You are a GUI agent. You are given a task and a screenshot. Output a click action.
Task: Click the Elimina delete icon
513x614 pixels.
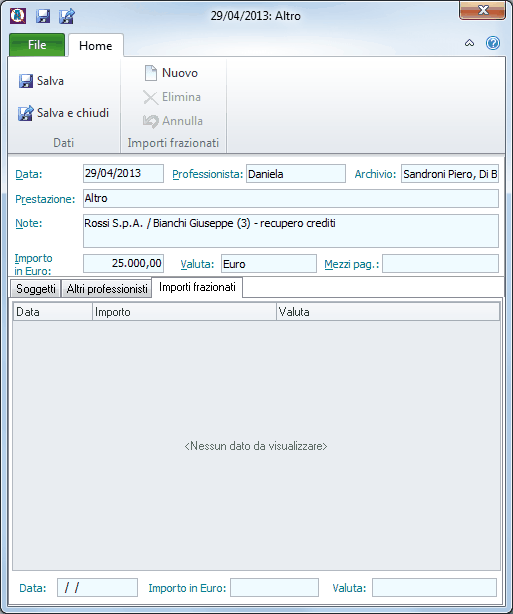tap(150, 97)
